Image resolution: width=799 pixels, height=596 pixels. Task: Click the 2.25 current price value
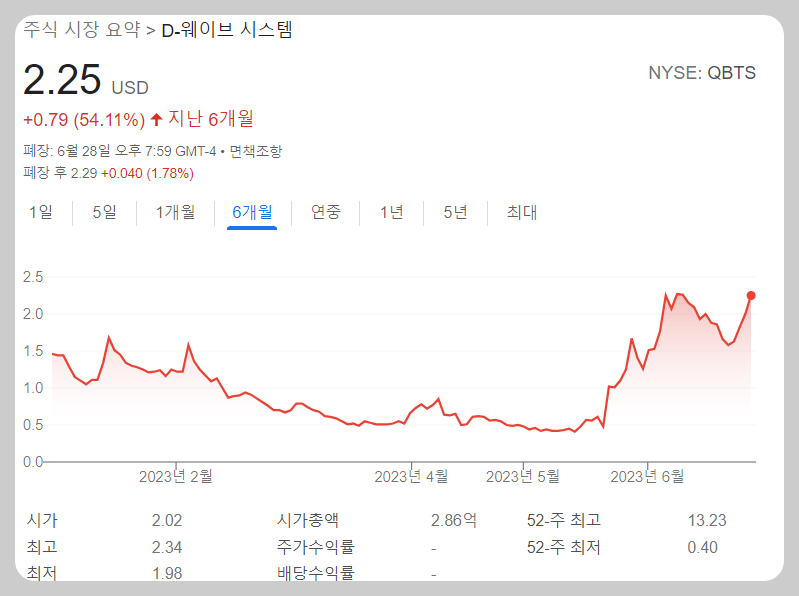pos(62,79)
